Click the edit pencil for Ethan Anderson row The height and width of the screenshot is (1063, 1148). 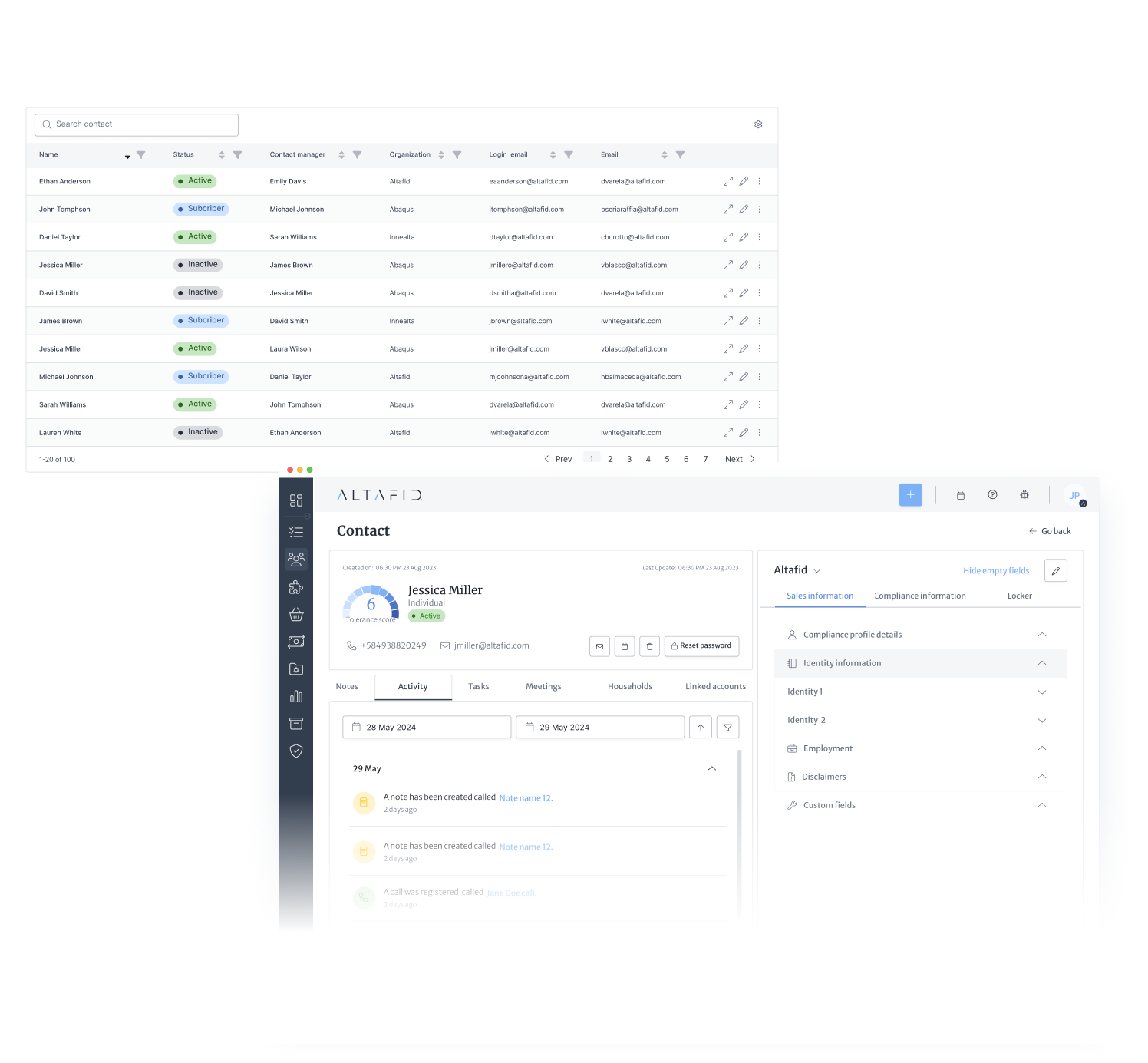(744, 181)
